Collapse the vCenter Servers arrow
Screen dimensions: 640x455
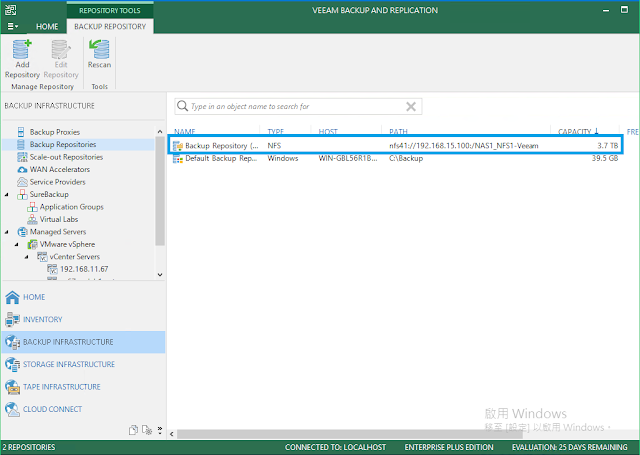click(x=27, y=257)
